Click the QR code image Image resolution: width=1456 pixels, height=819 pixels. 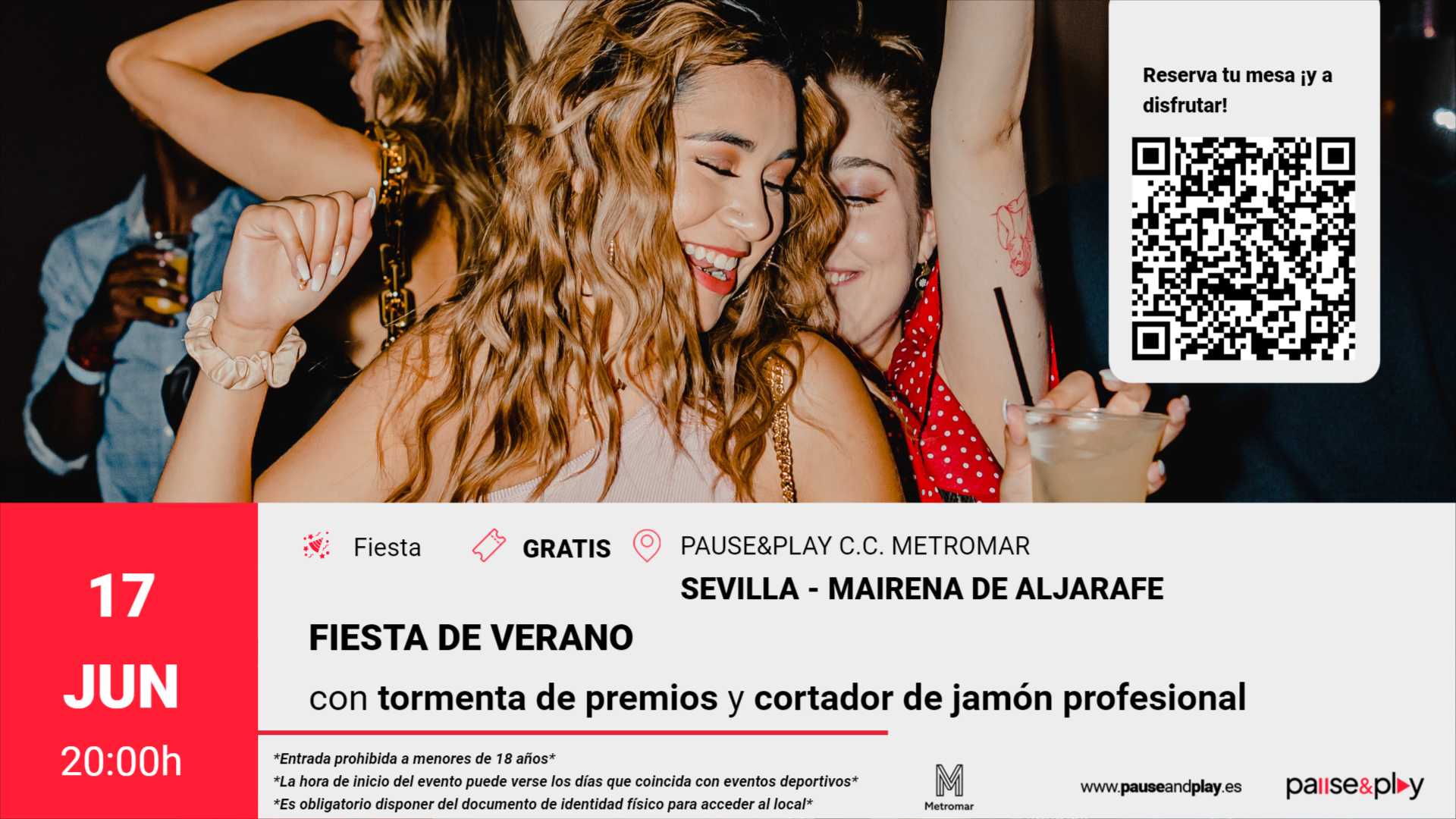[1244, 249]
